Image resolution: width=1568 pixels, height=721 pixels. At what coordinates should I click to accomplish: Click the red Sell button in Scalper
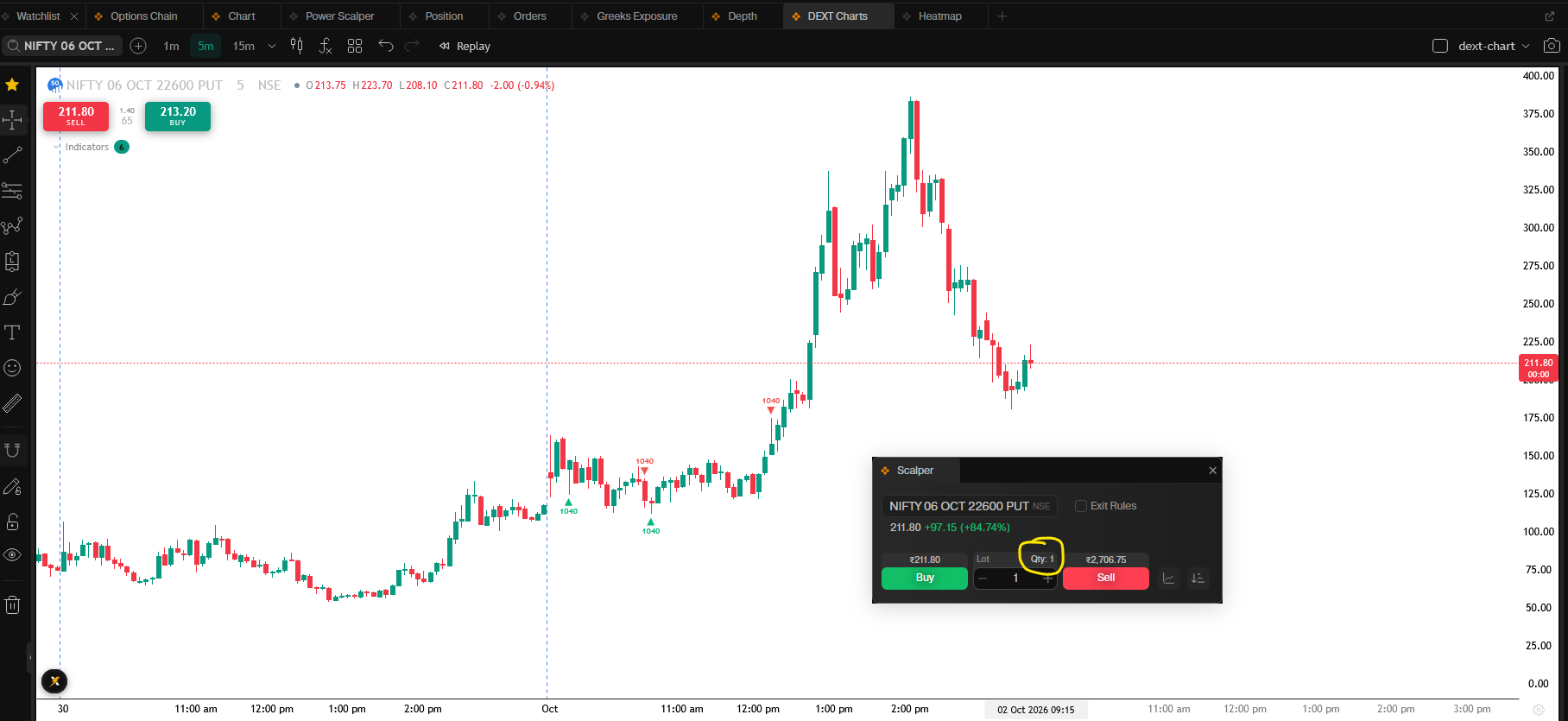pos(1106,578)
